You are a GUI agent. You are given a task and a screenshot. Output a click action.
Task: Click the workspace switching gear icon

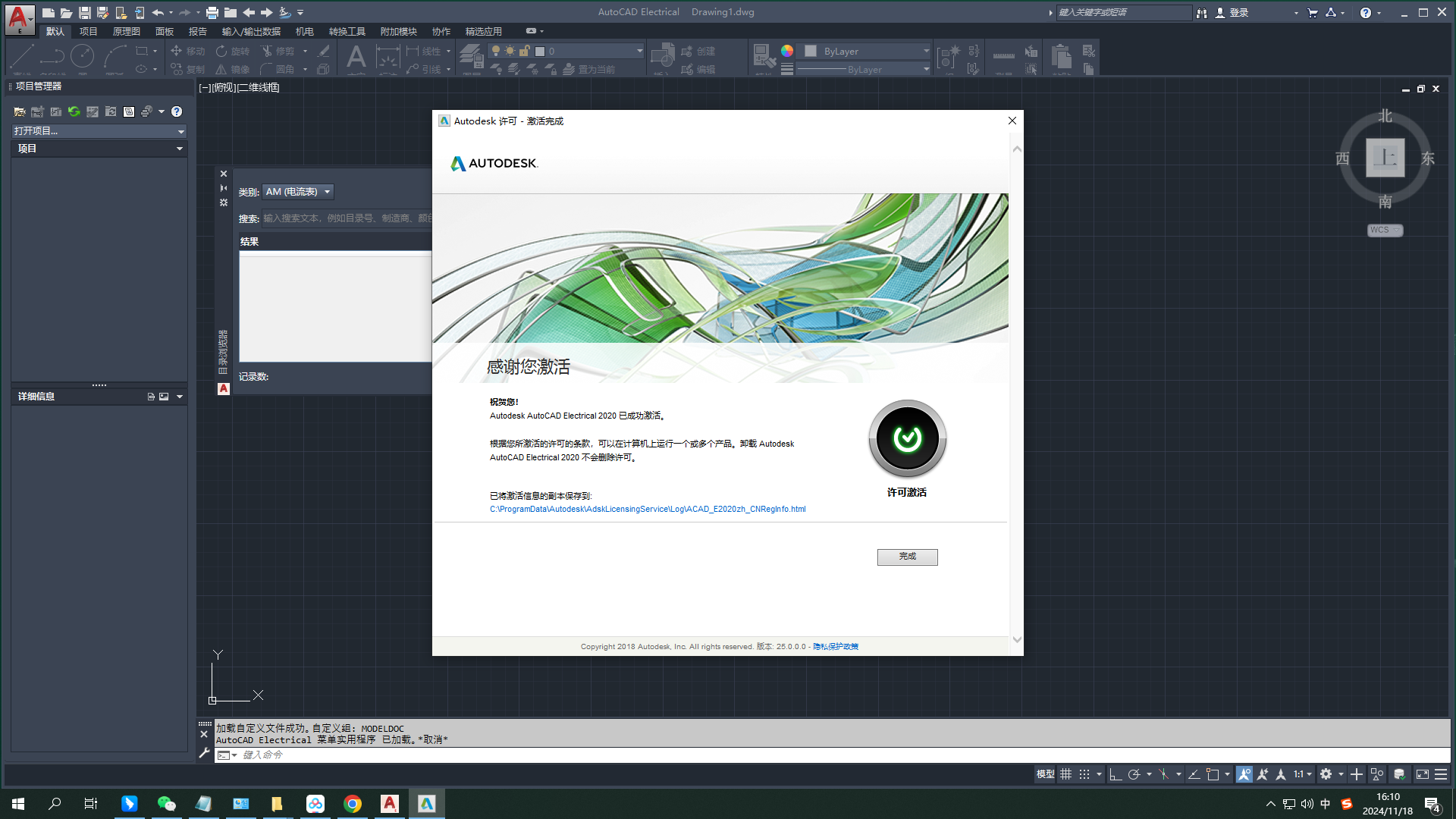[1326, 774]
